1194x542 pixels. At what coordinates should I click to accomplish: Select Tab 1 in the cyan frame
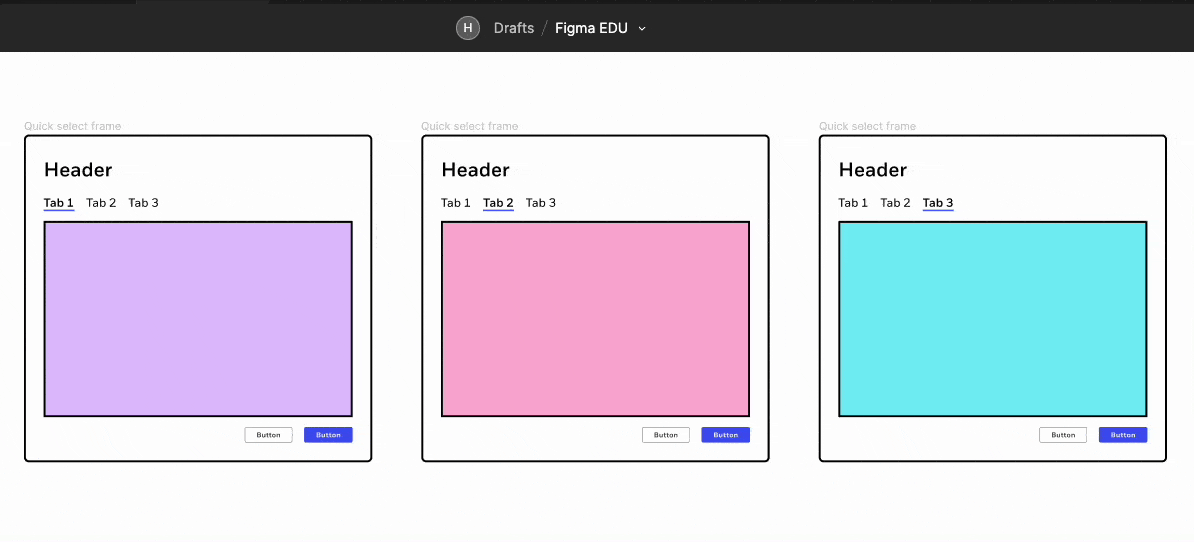(x=853, y=202)
